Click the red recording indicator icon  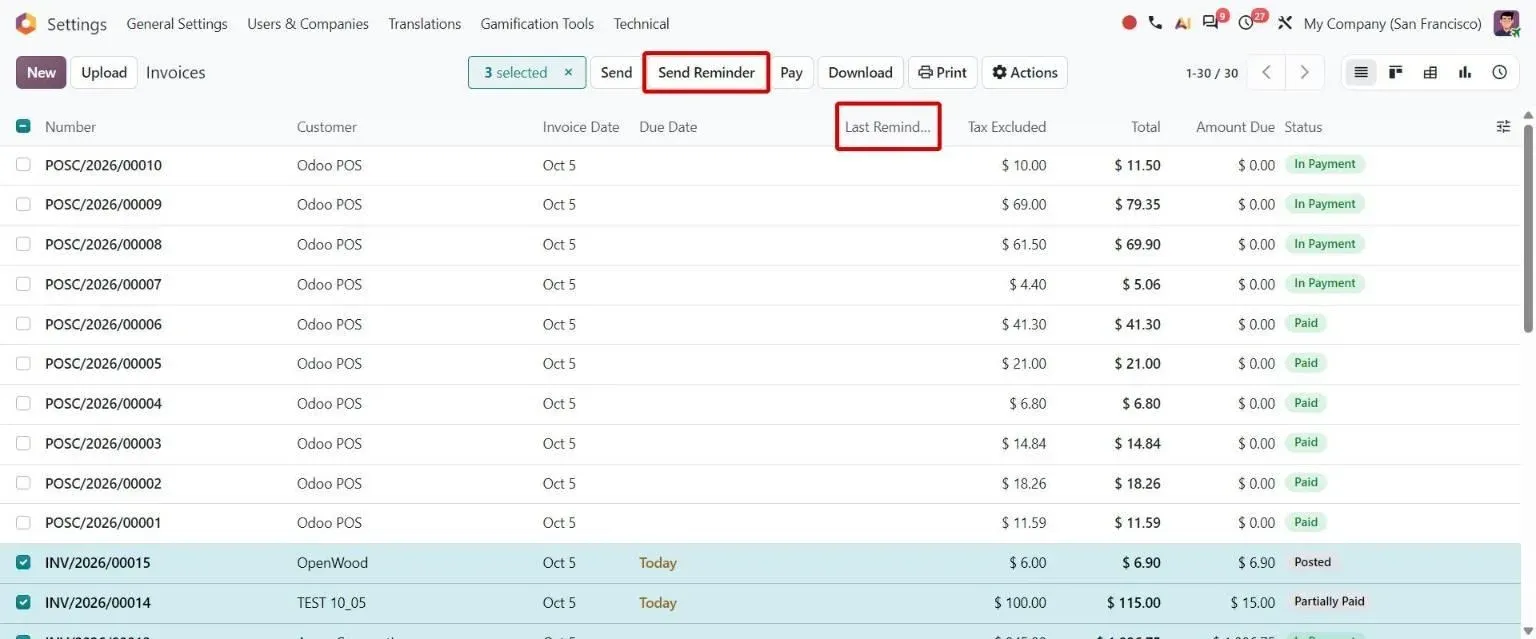pos(1129,23)
